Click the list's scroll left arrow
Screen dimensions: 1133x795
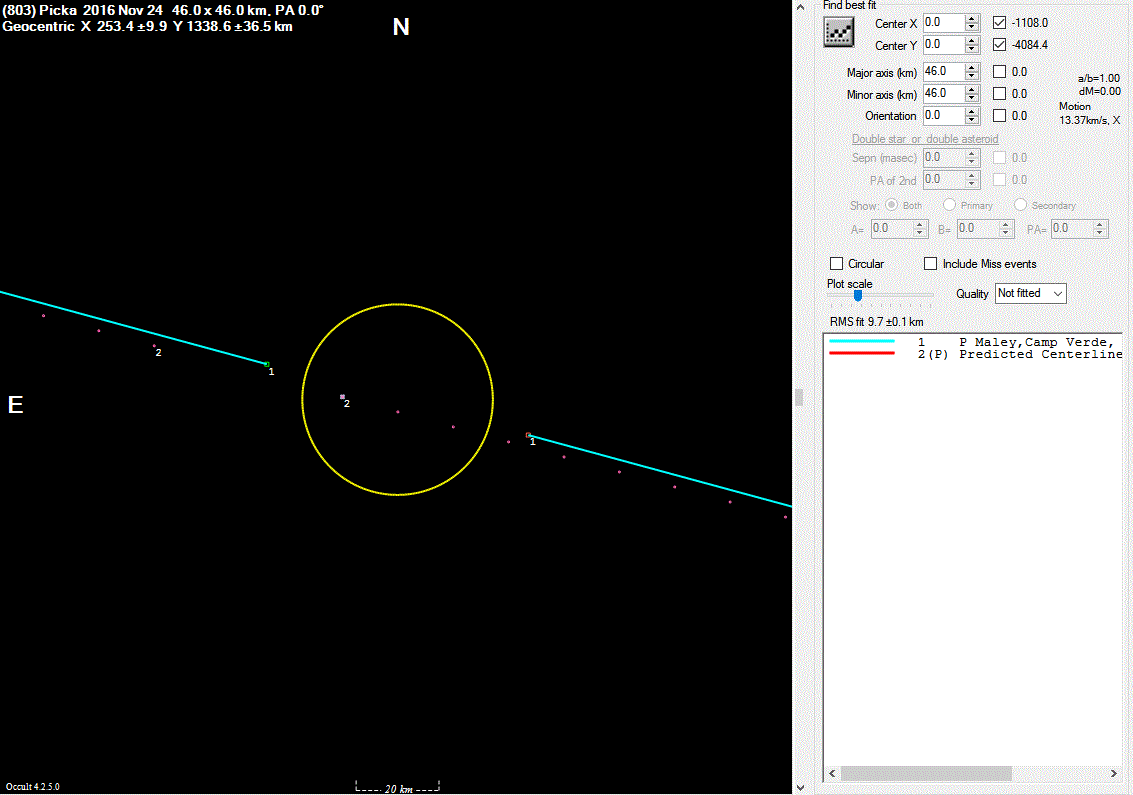pyautogui.click(x=832, y=773)
